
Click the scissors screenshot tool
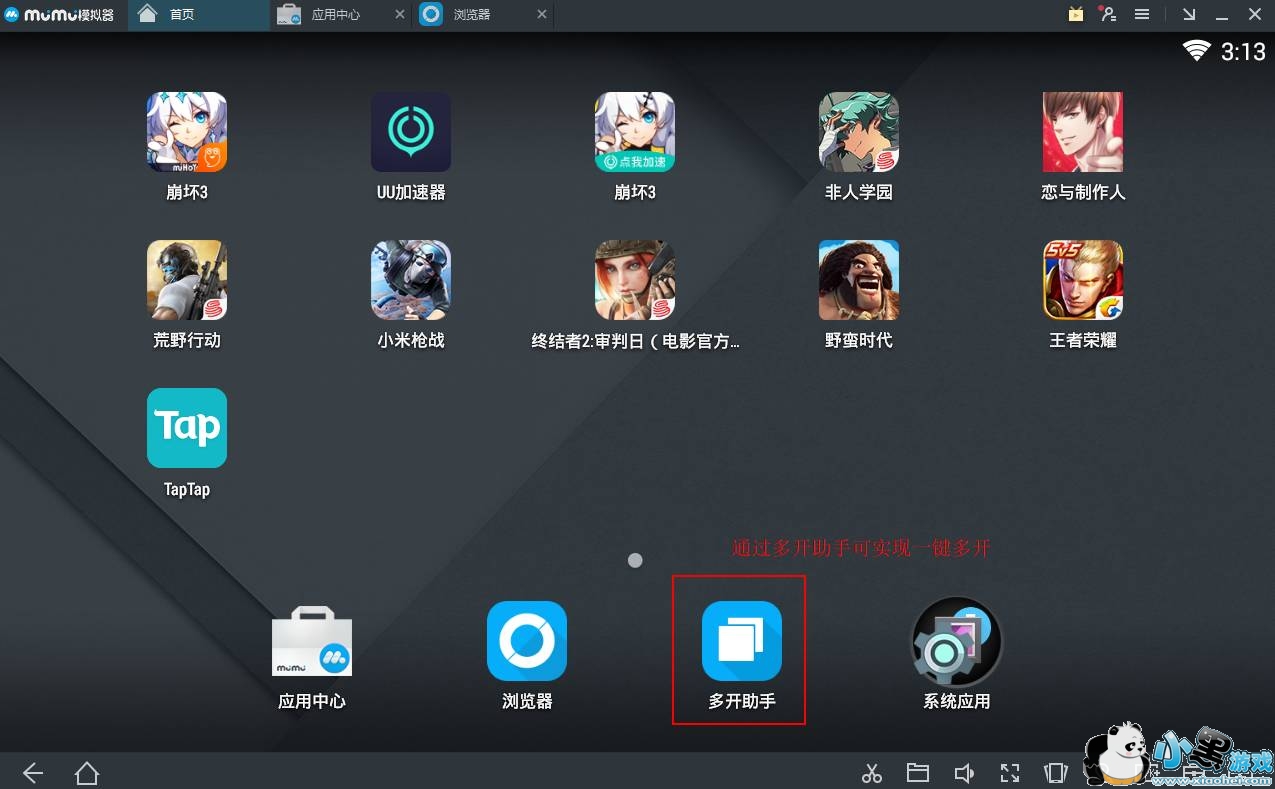point(872,772)
